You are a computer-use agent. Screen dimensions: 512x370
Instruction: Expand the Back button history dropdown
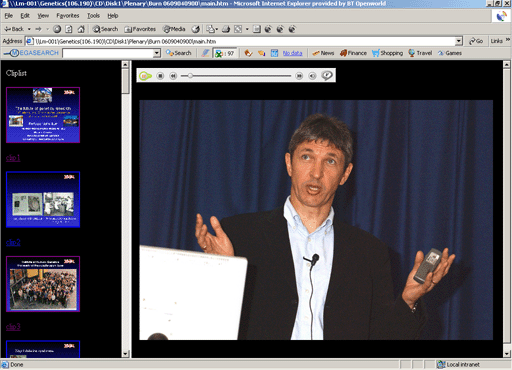[29, 29]
